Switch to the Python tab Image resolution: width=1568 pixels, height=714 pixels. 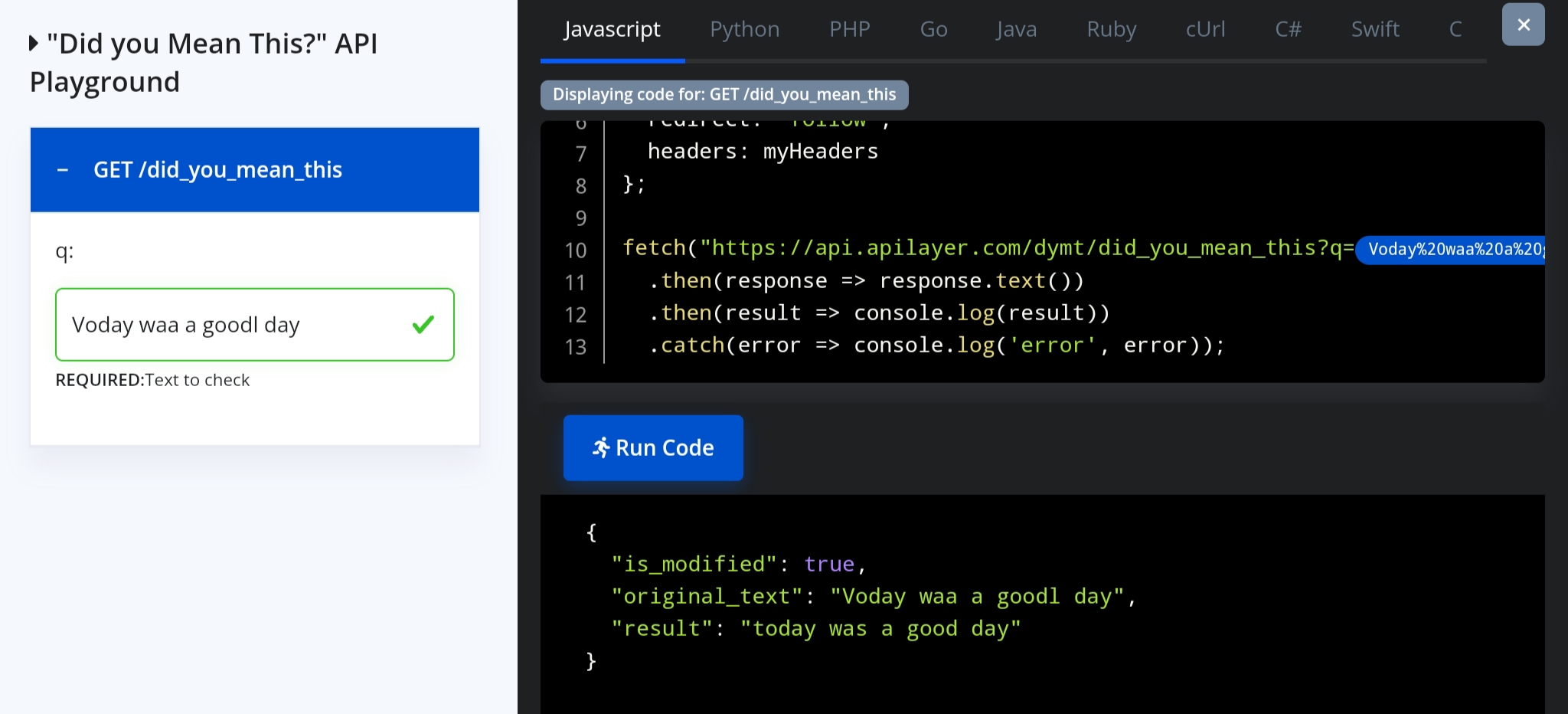point(744,29)
